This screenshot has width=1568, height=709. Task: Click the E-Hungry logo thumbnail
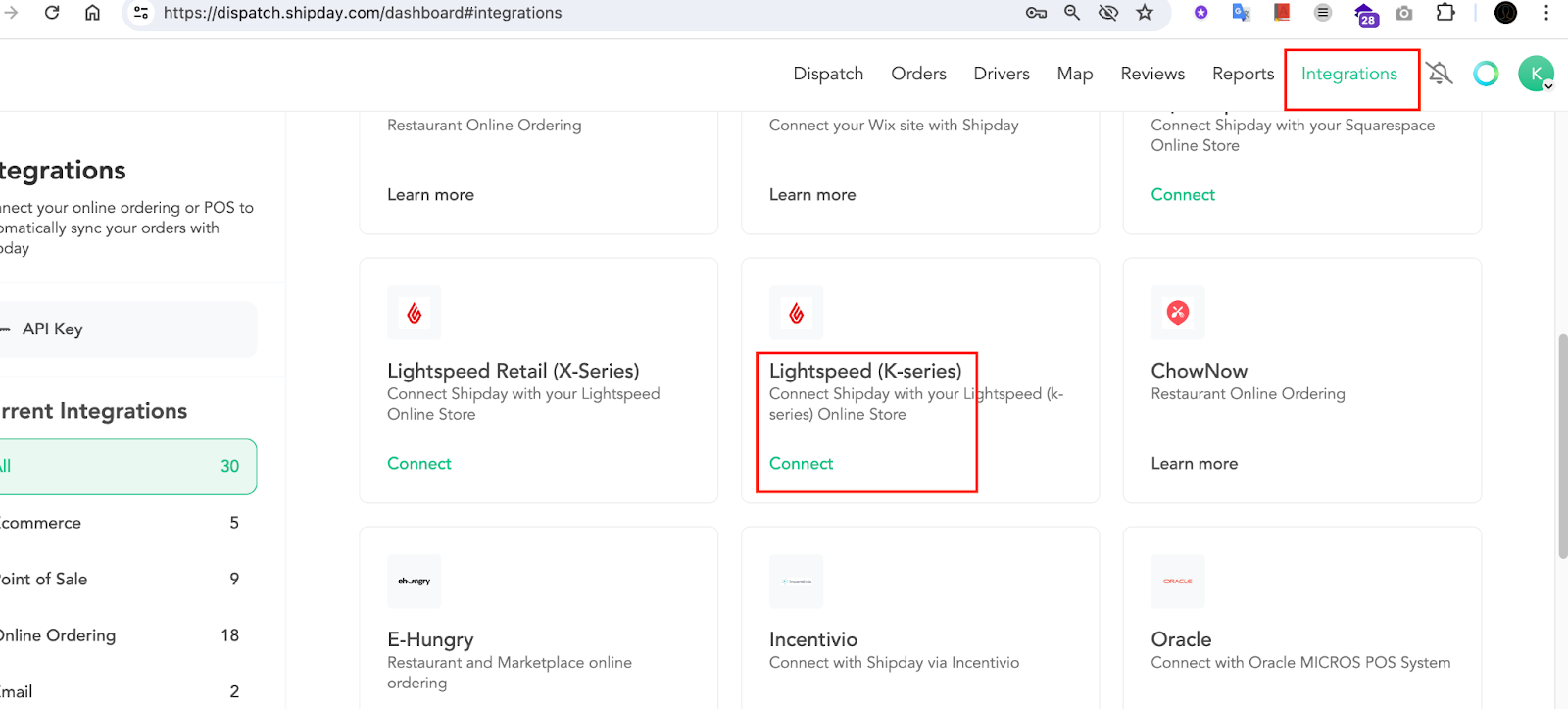[415, 582]
